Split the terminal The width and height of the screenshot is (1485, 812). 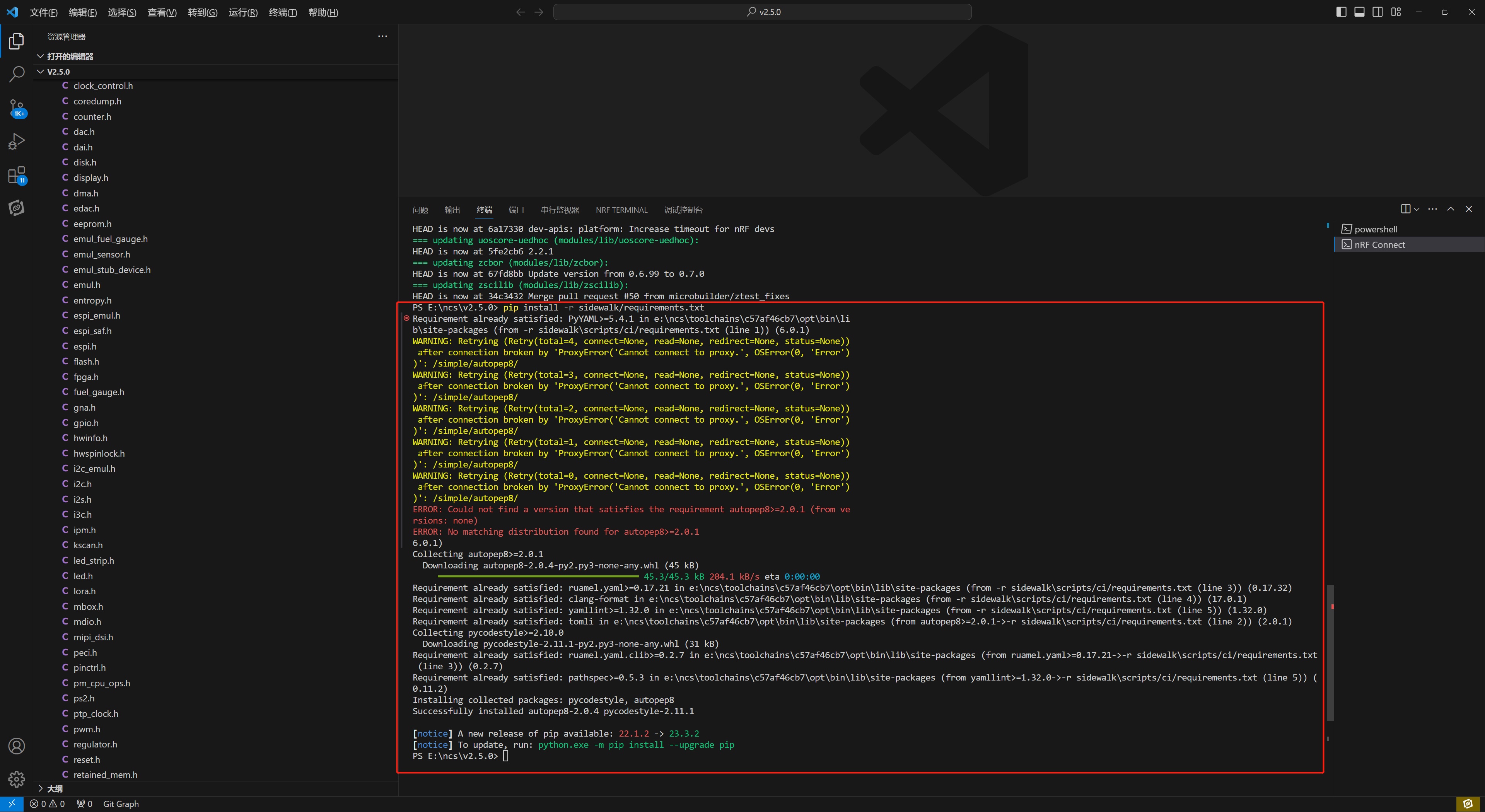(x=1405, y=209)
